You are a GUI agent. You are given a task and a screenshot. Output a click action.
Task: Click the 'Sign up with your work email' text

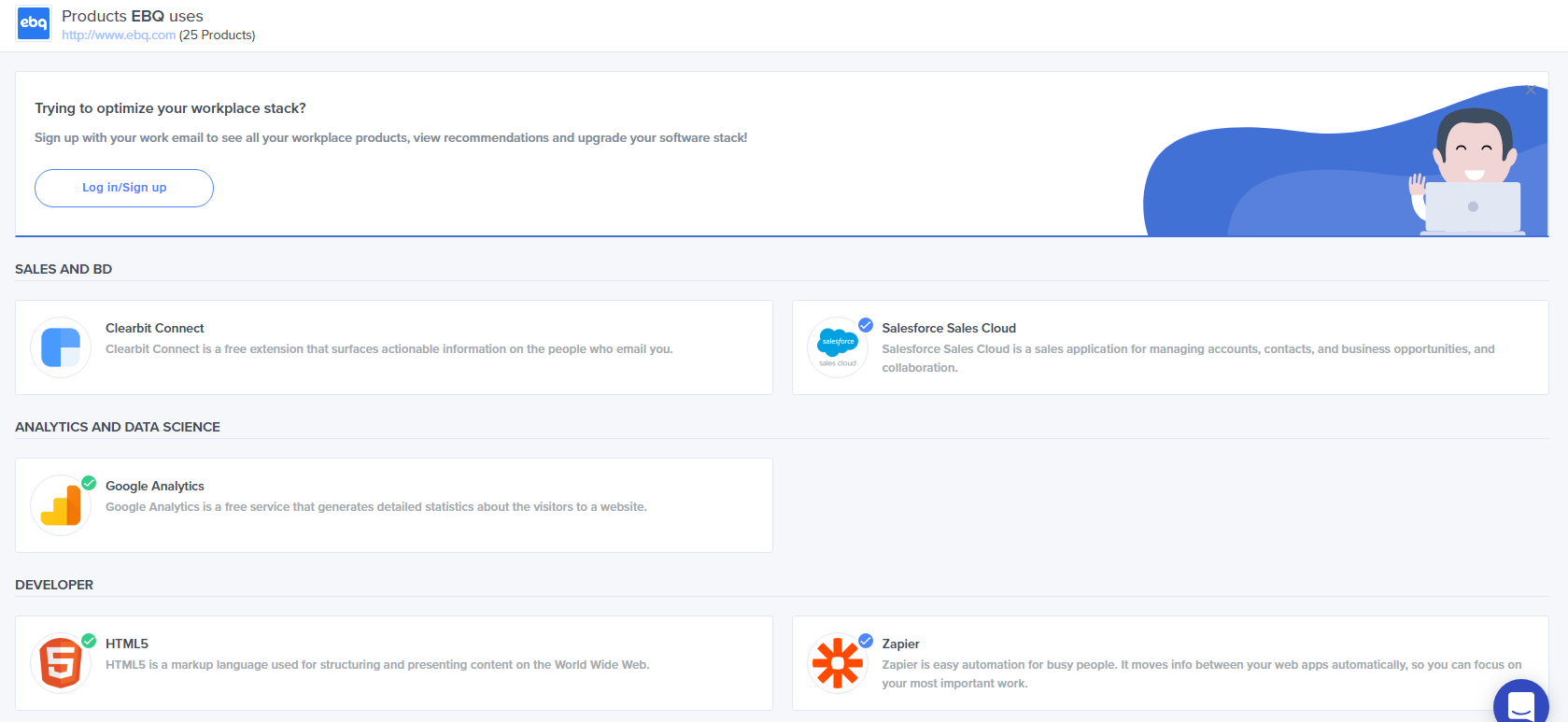(x=391, y=137)
